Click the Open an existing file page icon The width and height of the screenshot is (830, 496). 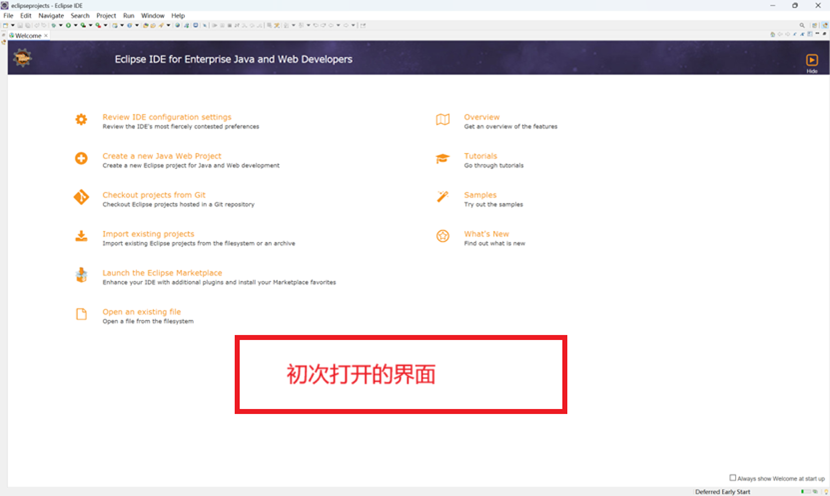[81, 314]
